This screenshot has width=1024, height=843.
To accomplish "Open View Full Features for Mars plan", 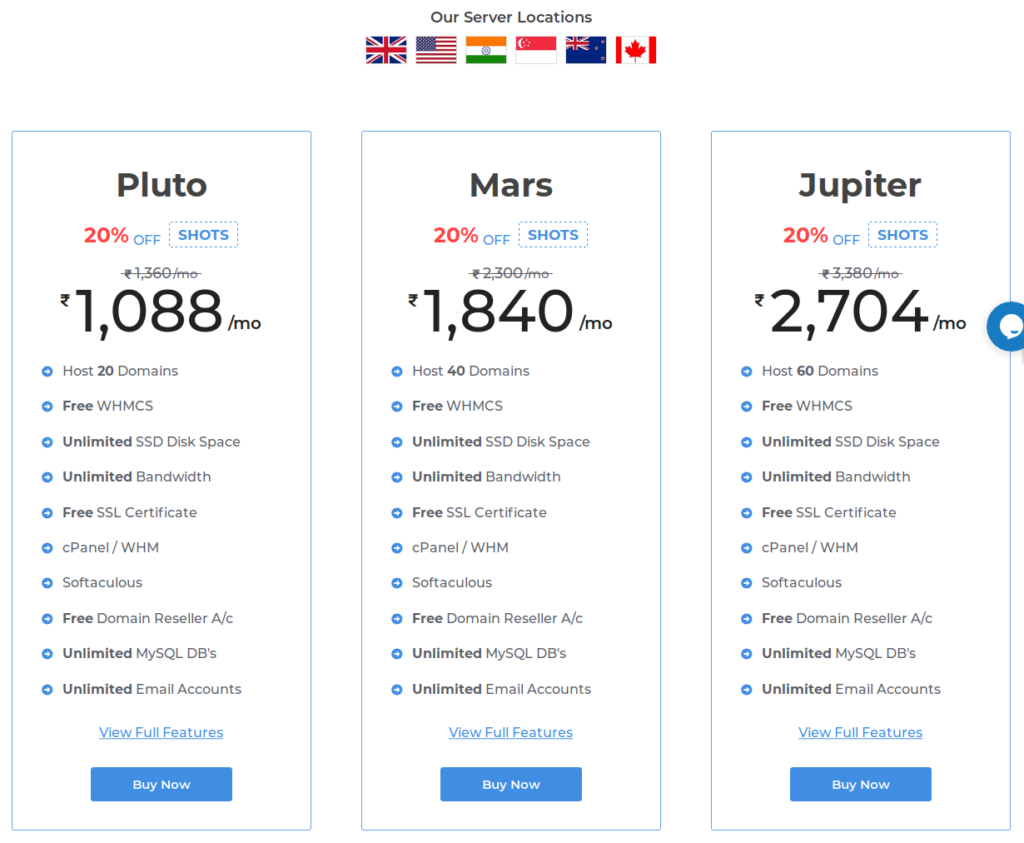I will [x=511, y=733].
